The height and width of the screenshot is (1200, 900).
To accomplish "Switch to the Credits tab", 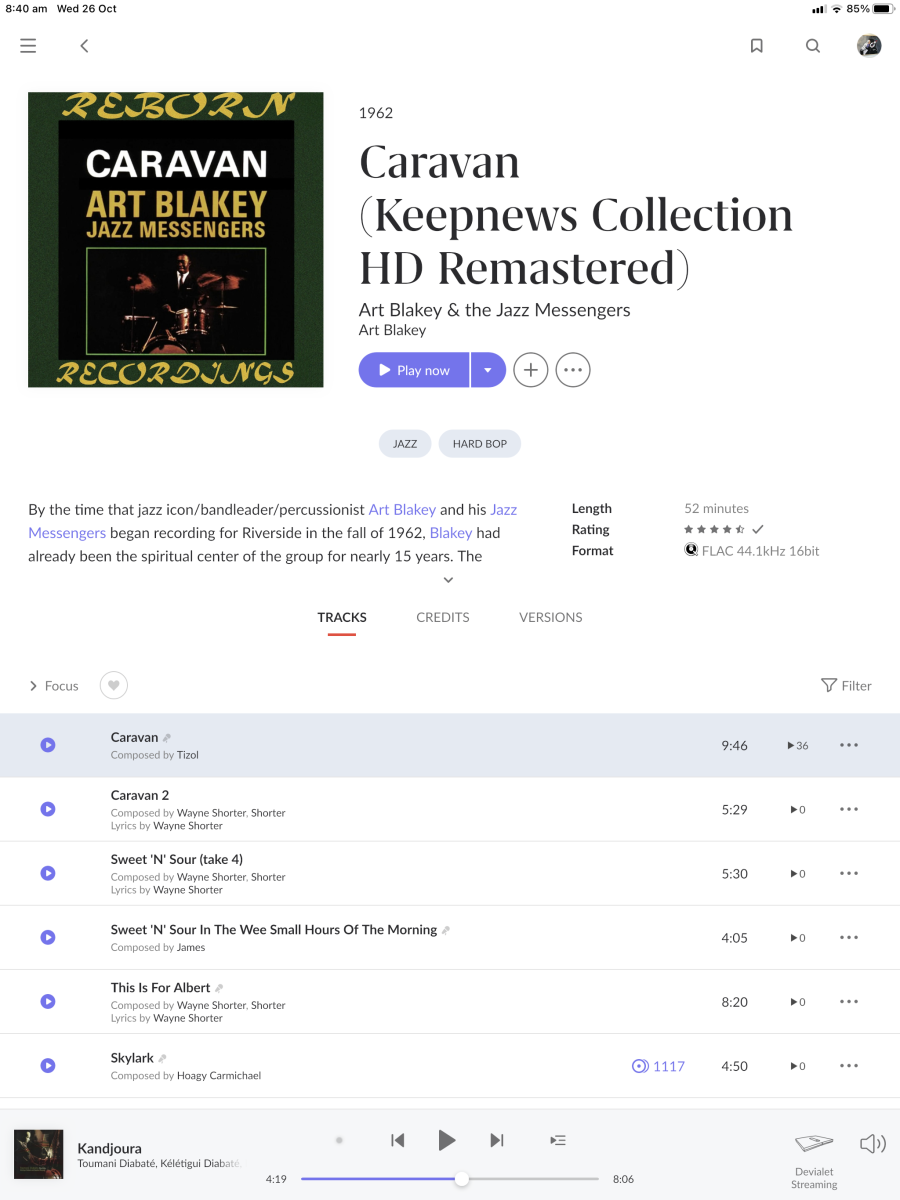I will click(443, 617).
